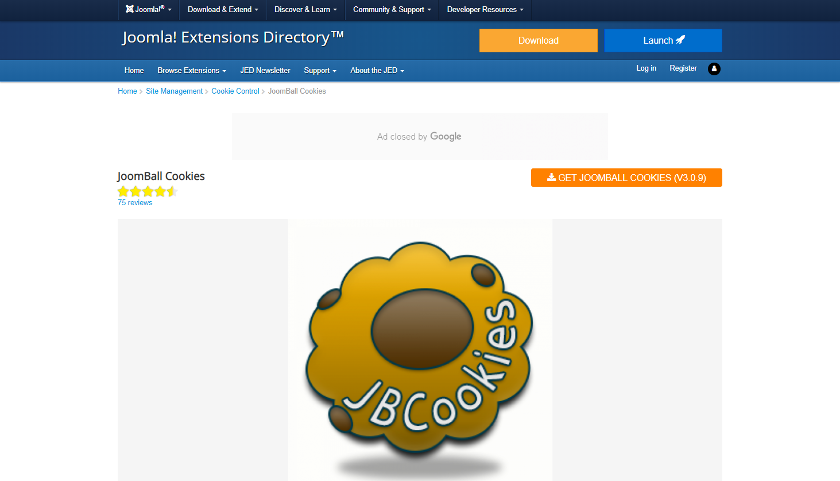Click the Log in link

[646, 68]
